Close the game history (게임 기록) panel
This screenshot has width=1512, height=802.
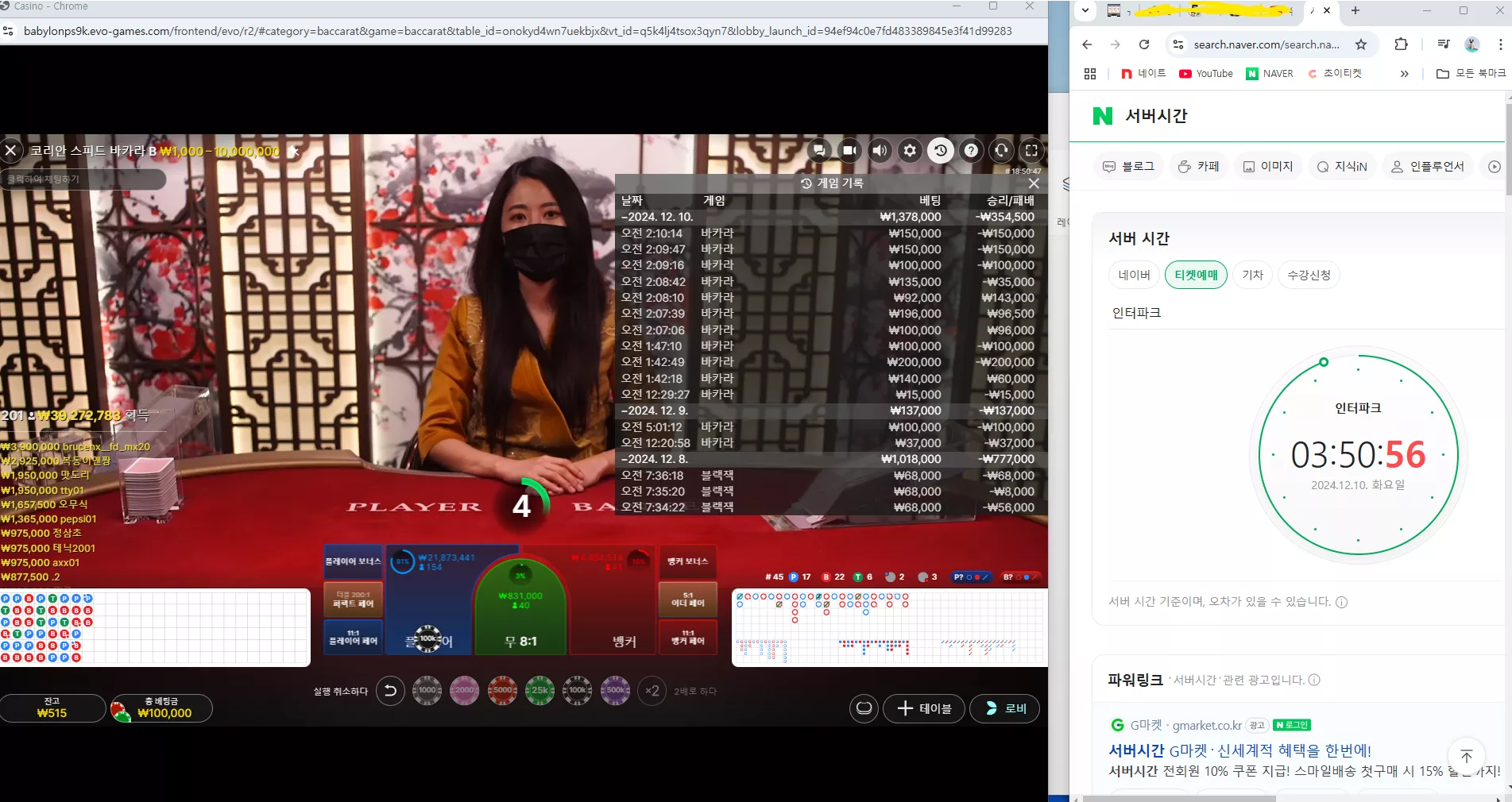(x=1034, y=183)
